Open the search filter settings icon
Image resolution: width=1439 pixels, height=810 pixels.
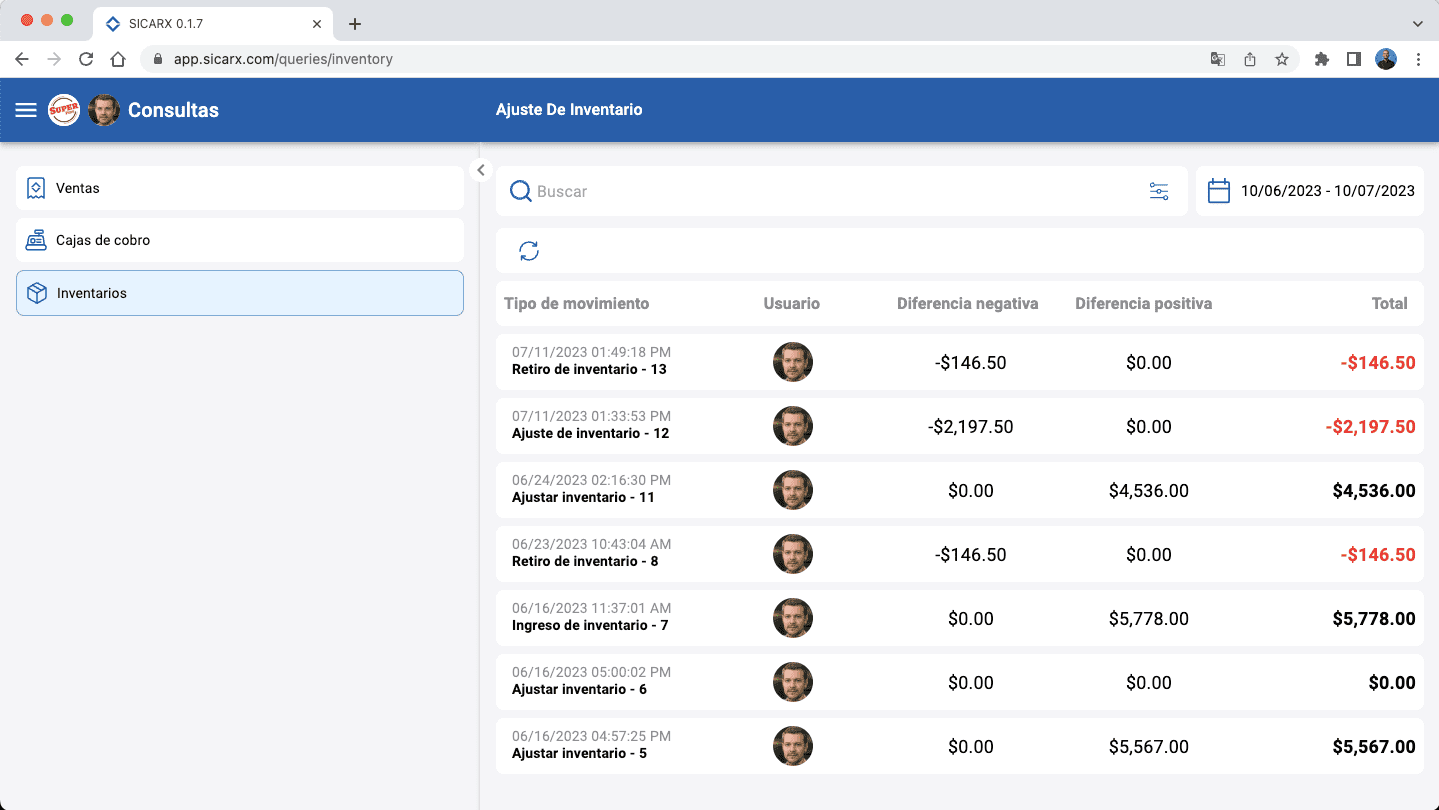(1158, 191)
